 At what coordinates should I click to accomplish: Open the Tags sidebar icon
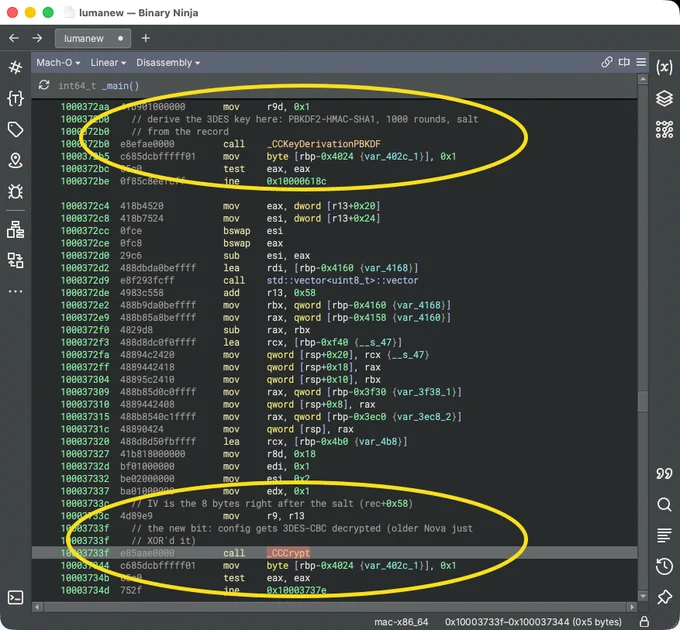click(x=16, y=129)
